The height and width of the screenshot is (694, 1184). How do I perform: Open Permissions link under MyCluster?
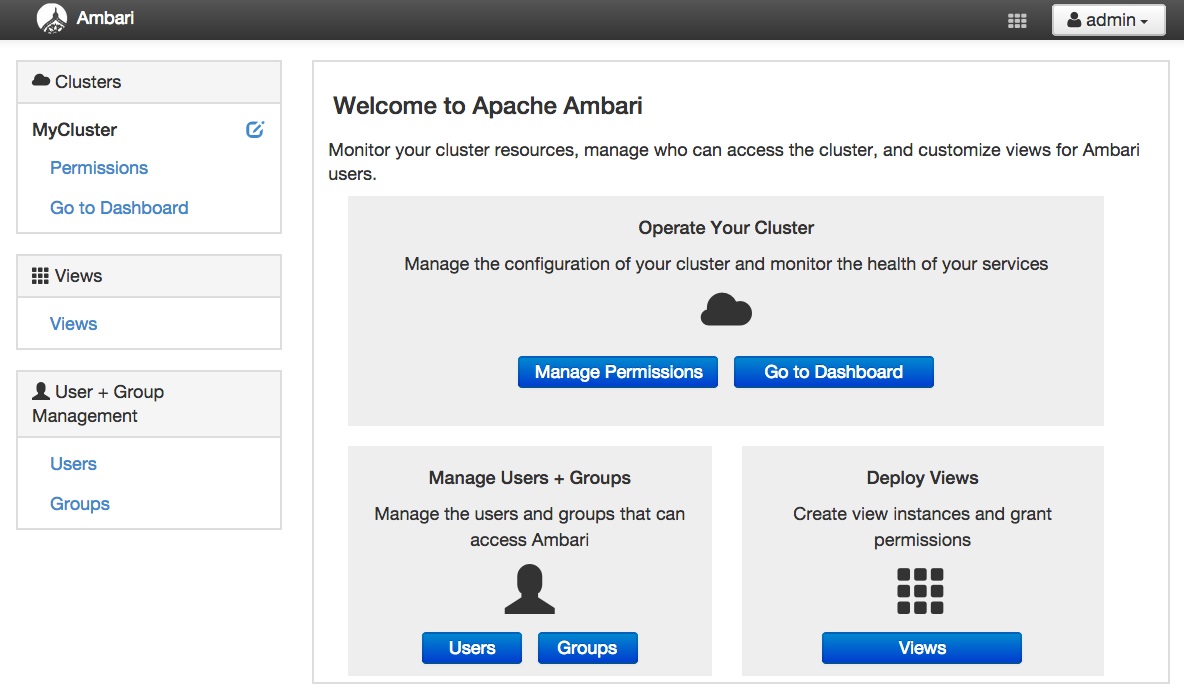[99, 168]
